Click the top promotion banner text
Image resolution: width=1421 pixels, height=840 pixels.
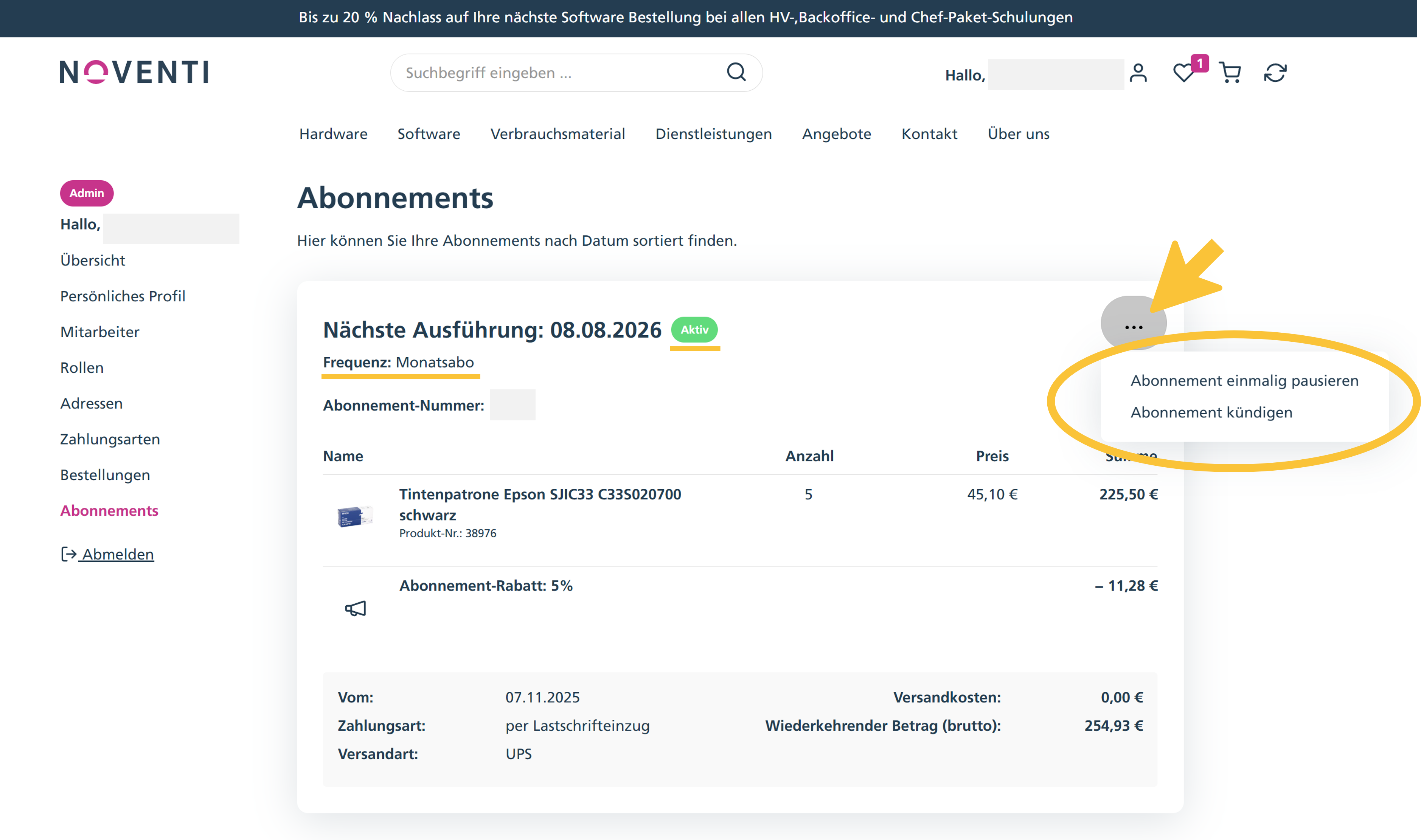pyautogui.click(x=686, y=17)
